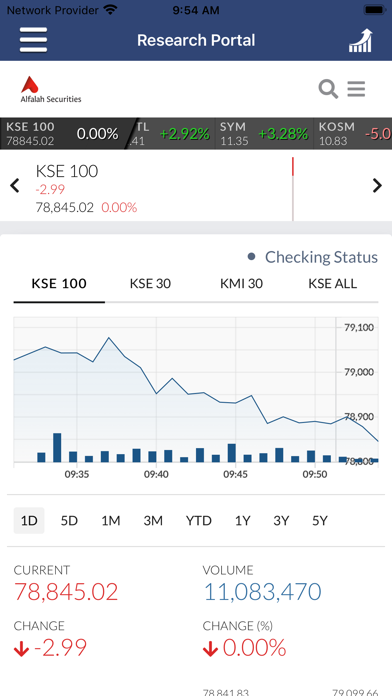
Task: Go to previous index with left arrow
Action: 15,186
